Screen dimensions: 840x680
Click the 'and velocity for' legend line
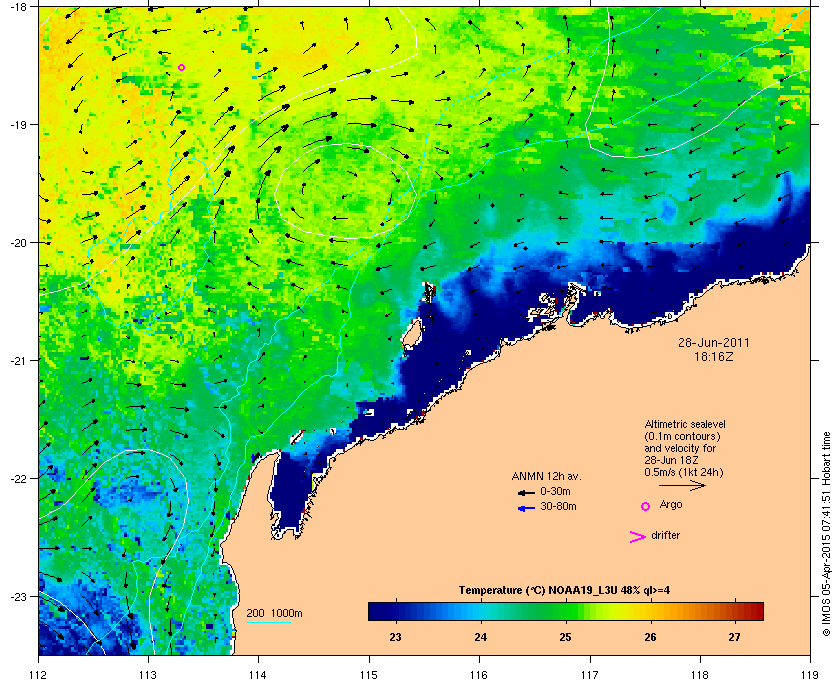click(x=680, y=448)
